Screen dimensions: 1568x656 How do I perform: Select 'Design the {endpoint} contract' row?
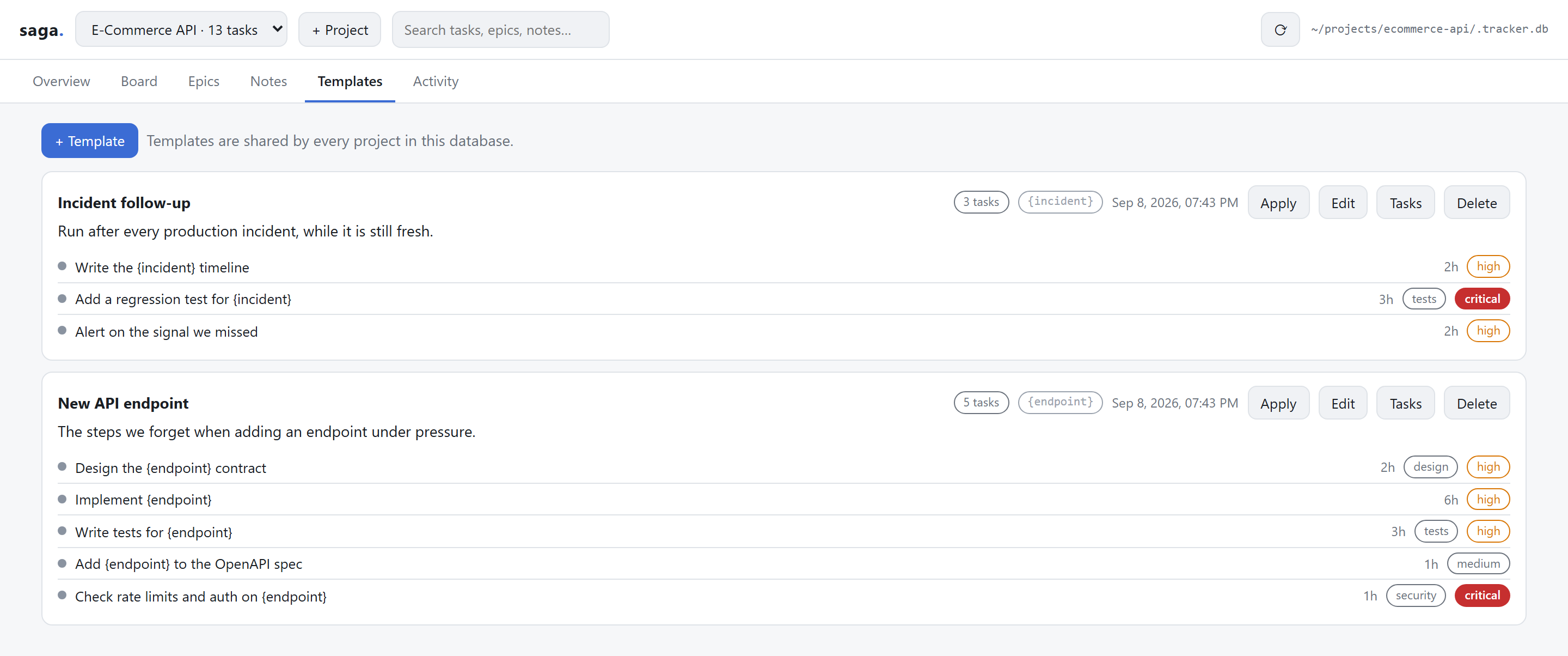tap(783, 467)
